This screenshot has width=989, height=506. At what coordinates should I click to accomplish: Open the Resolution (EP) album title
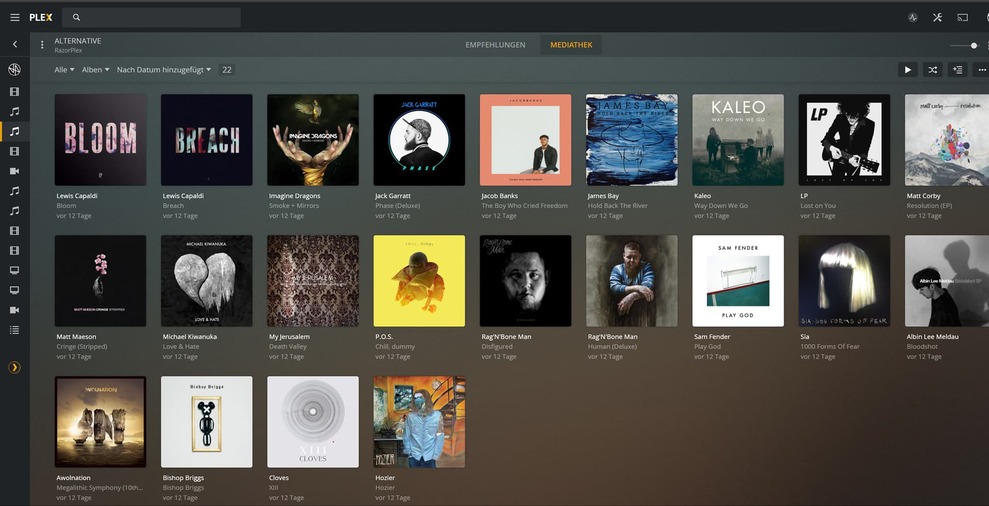pyautogui.click(x=932, y=206)
